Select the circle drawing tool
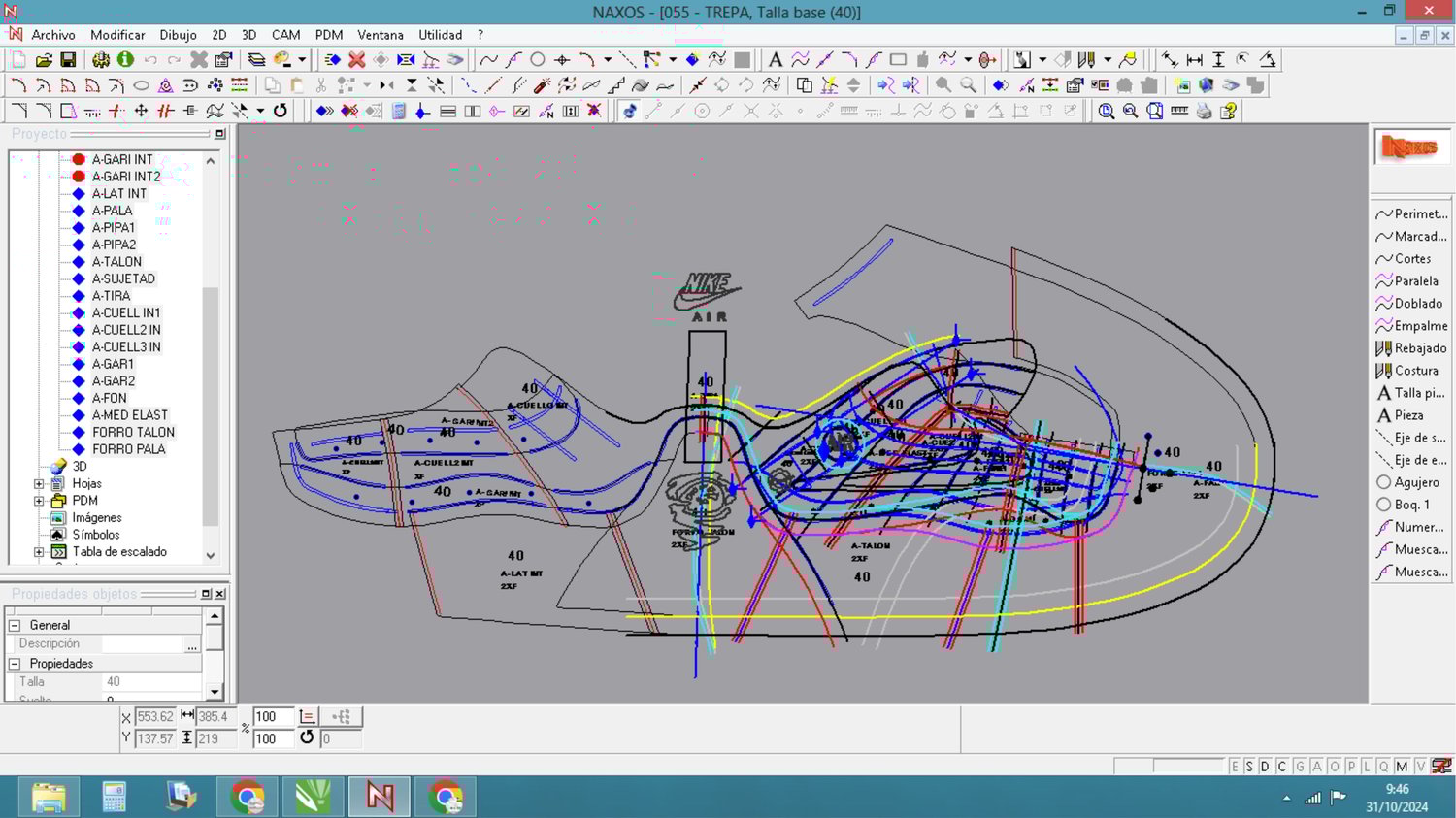The width and height of the screenshot is (1456, 818). [x=538, y=60]
